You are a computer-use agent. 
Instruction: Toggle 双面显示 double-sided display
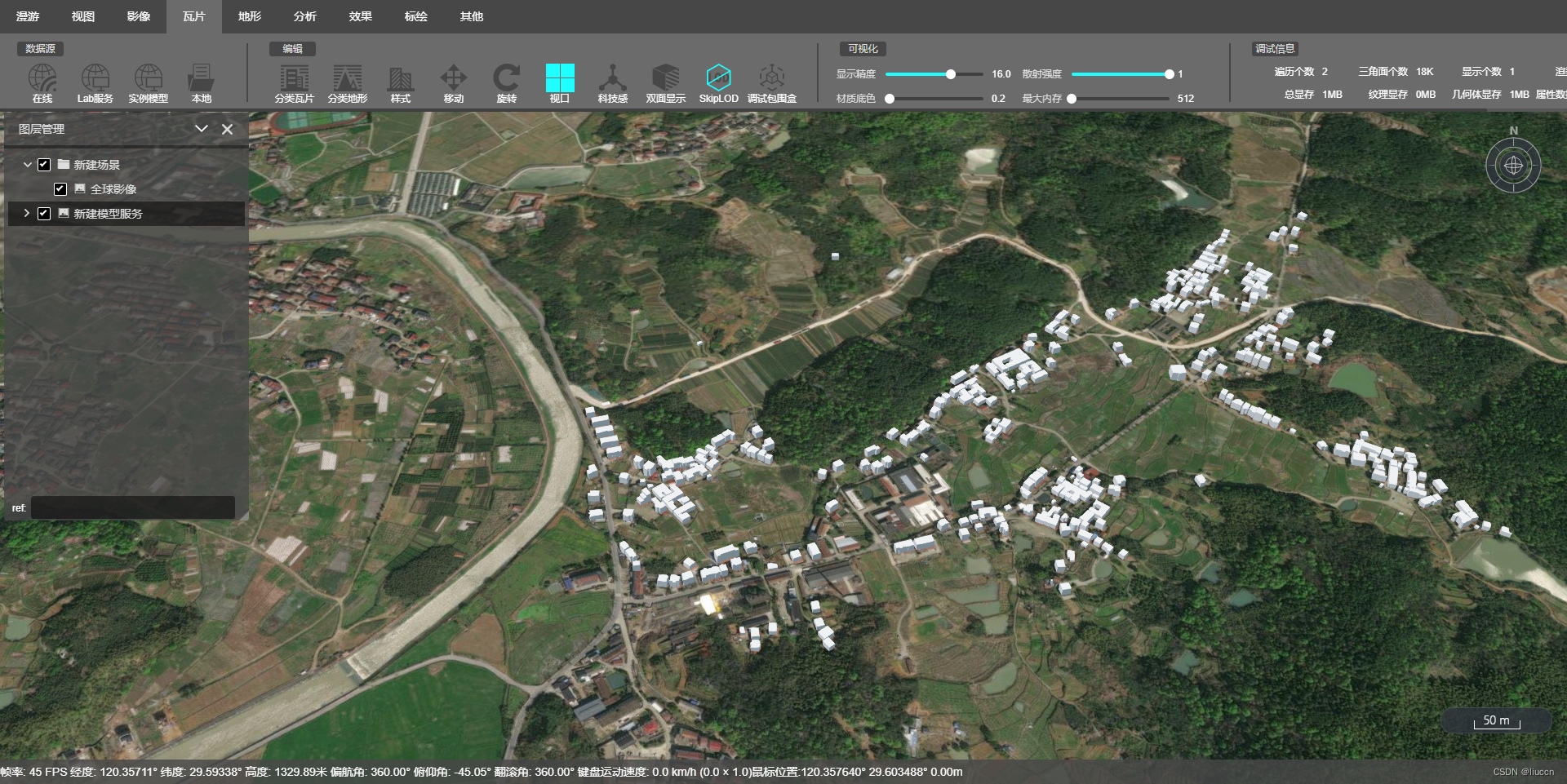[x=666, y=83]
